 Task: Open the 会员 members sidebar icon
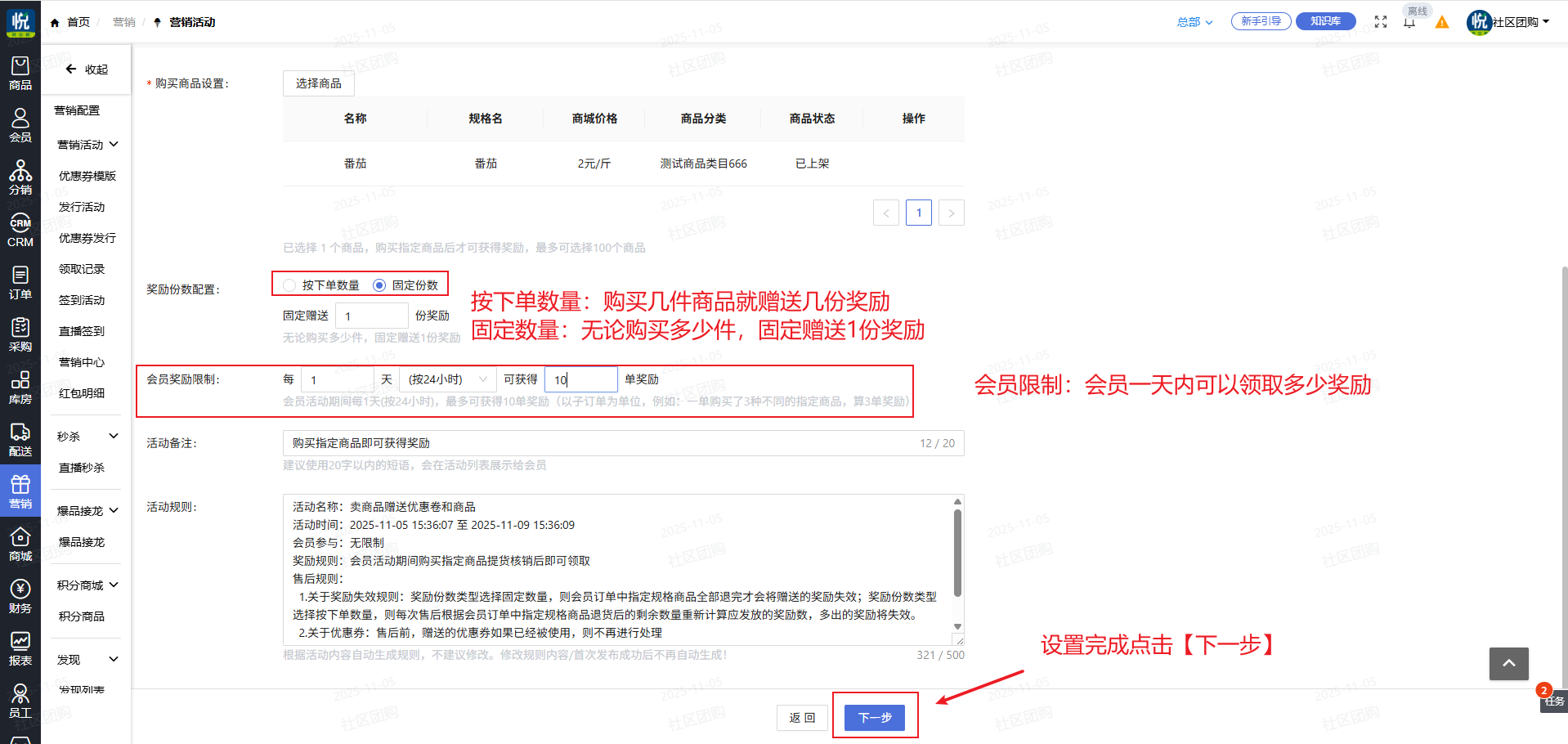click(x=20, y=125)
